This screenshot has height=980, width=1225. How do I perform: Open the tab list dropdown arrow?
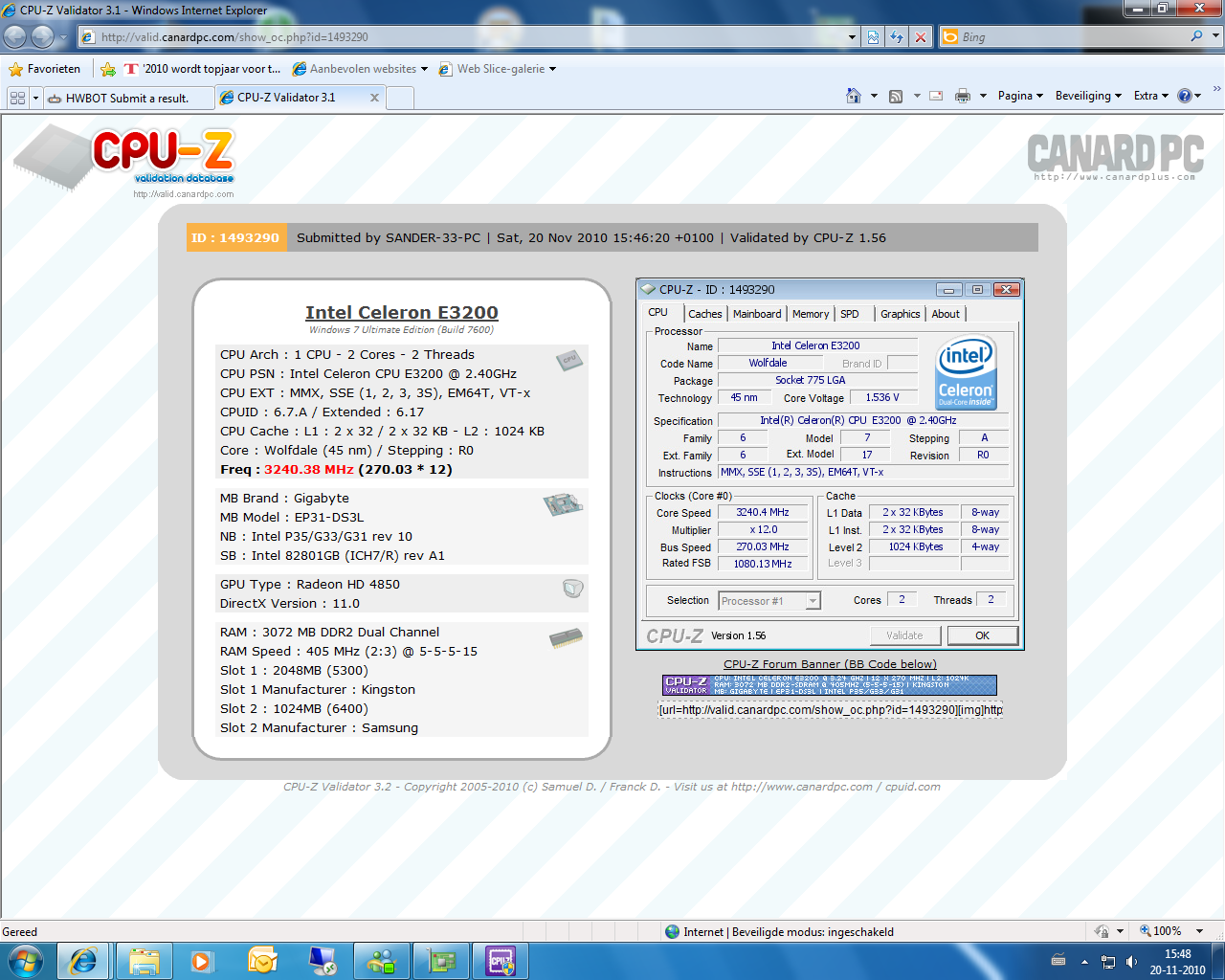coord(36,98)
